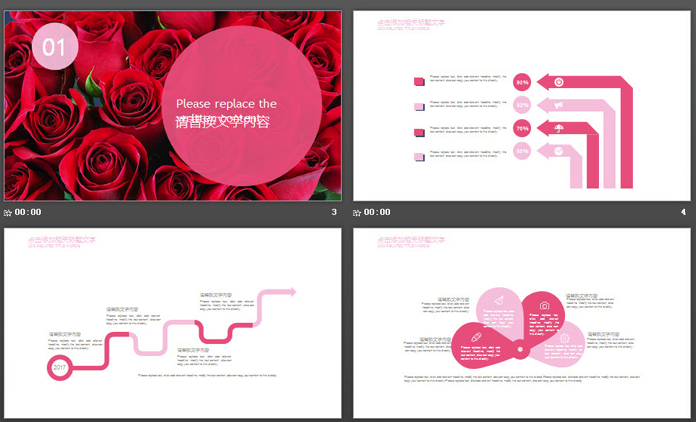The height and width of the screenshot is (422, 696).
Task: Click the 00:00 timing under the arrows slide
Action: tap(377, 212)
